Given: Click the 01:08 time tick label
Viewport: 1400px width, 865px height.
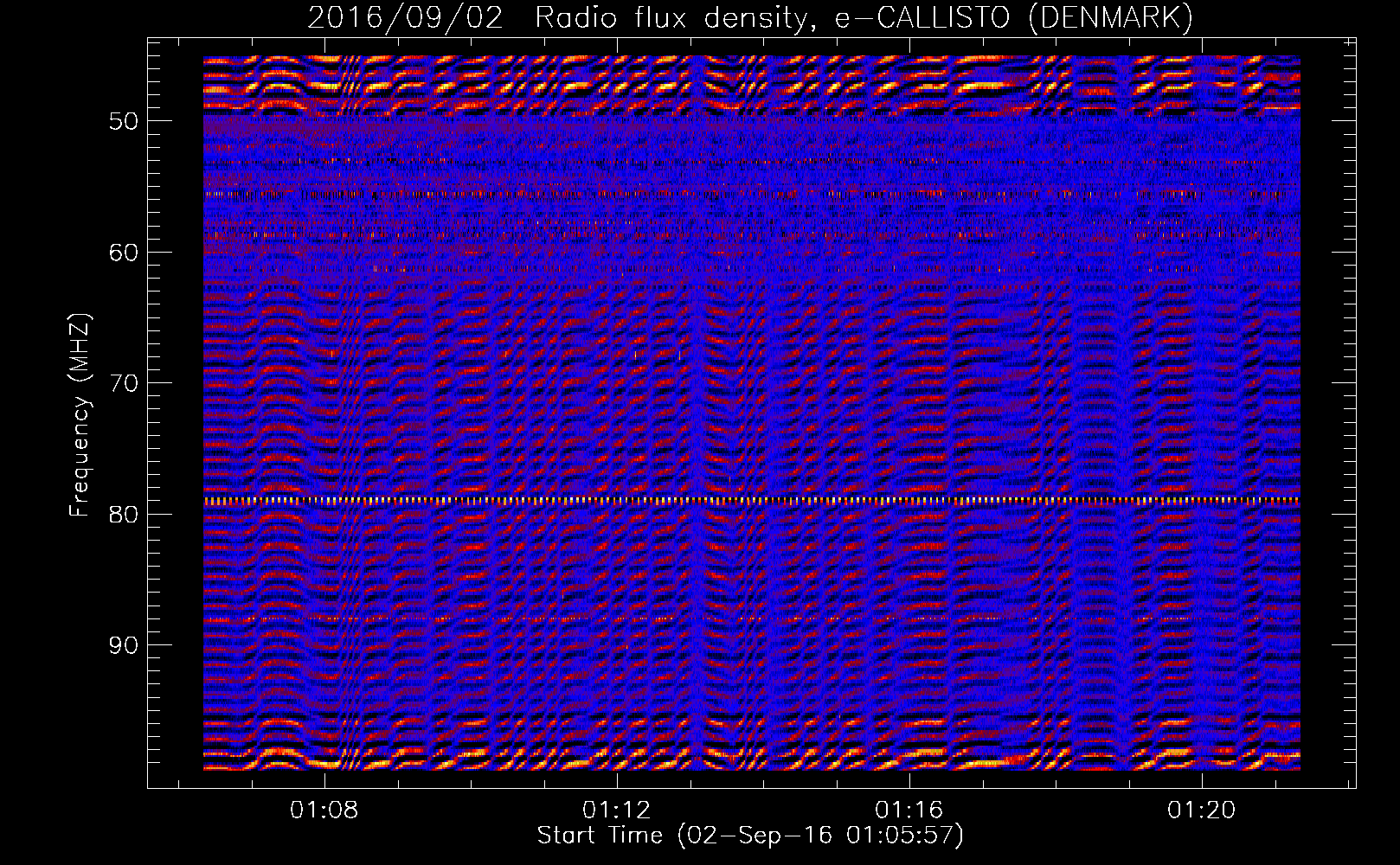Looking at the screenshot, I should coord(324,811).
